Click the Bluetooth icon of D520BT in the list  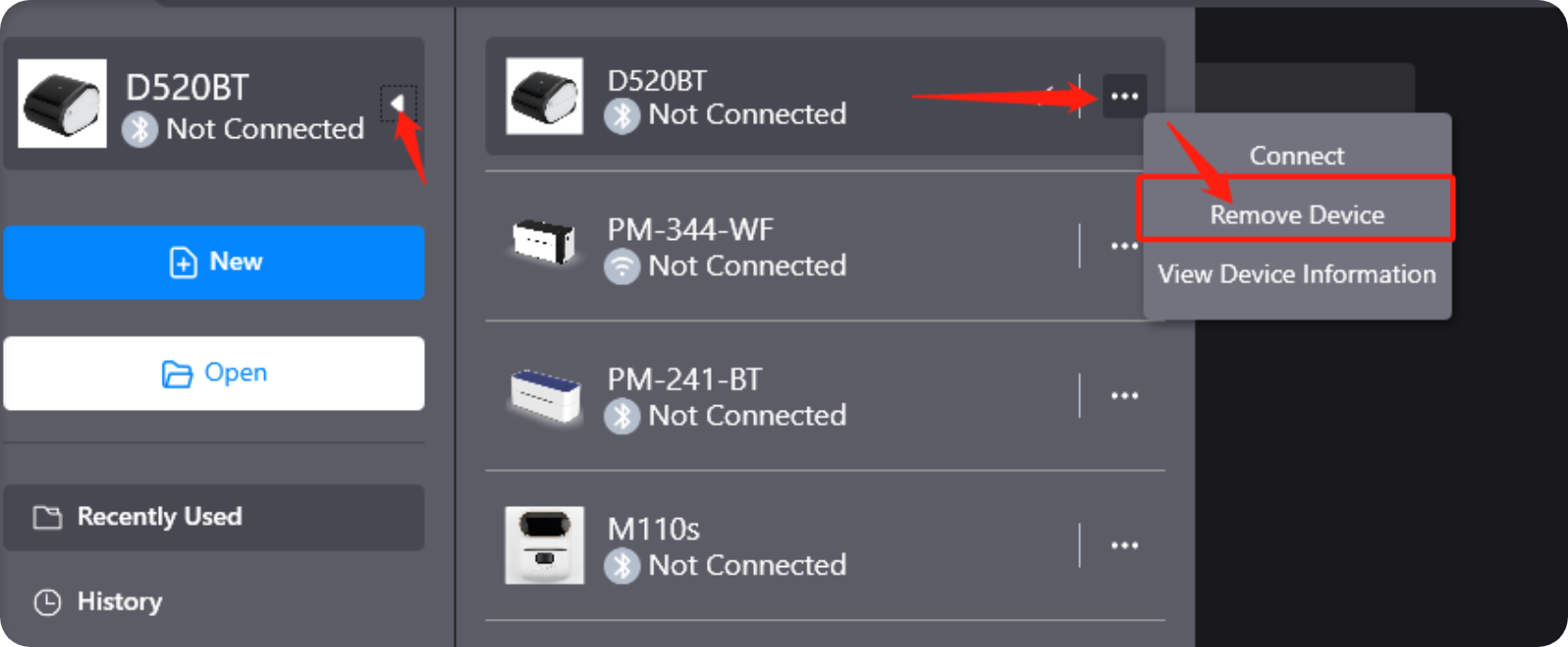pos(621,116)
